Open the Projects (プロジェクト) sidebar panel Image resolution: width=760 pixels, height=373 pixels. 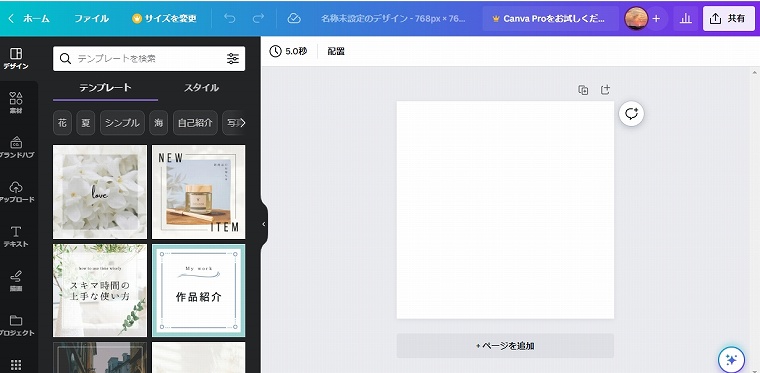[16, 326]
